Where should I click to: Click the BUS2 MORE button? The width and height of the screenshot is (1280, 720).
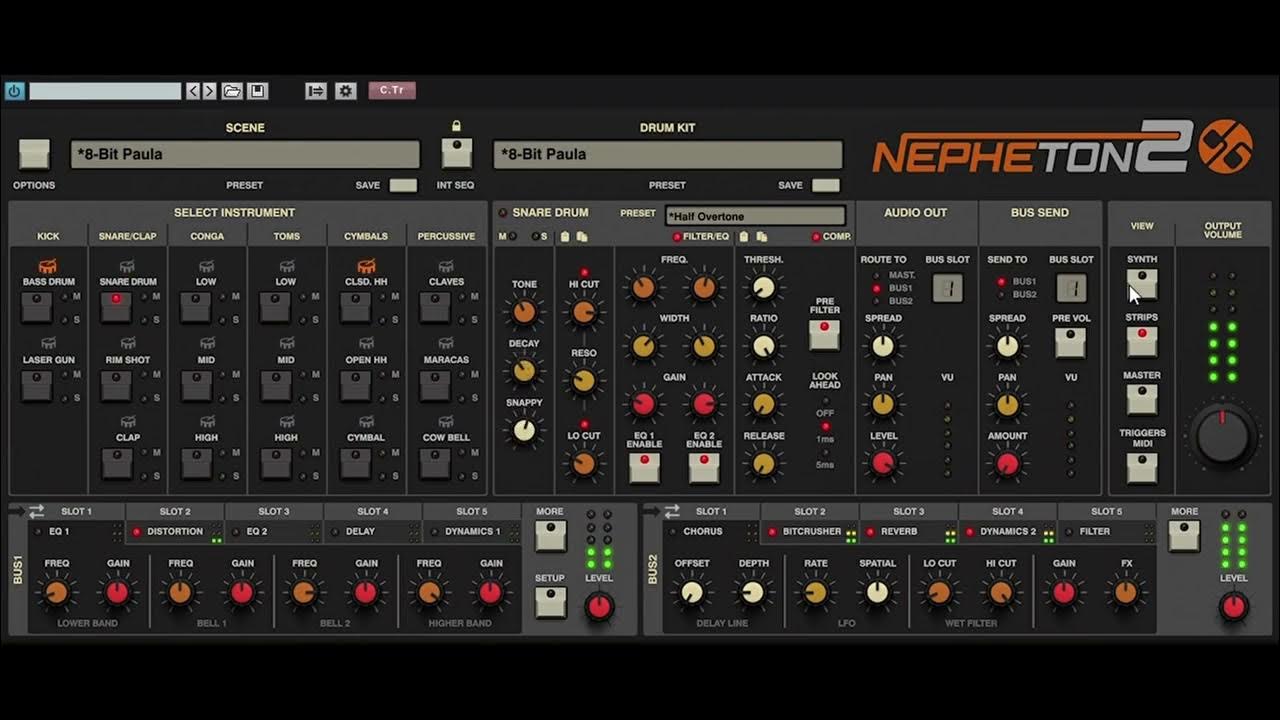1184,535
